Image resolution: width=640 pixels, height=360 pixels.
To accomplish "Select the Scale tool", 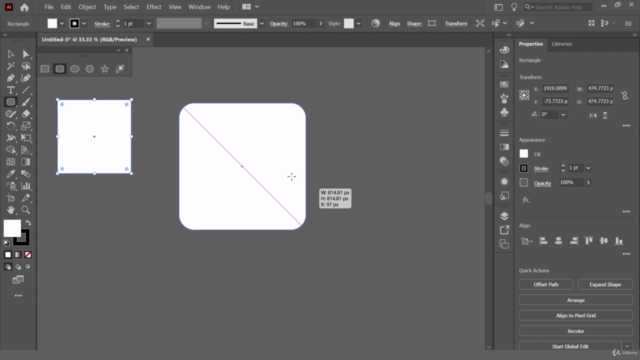I will click(x=26, y=126).
